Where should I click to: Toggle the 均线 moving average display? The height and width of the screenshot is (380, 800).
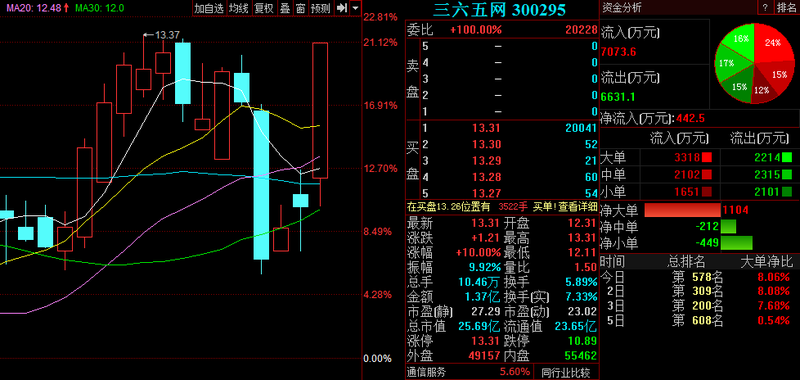point(238,8)
